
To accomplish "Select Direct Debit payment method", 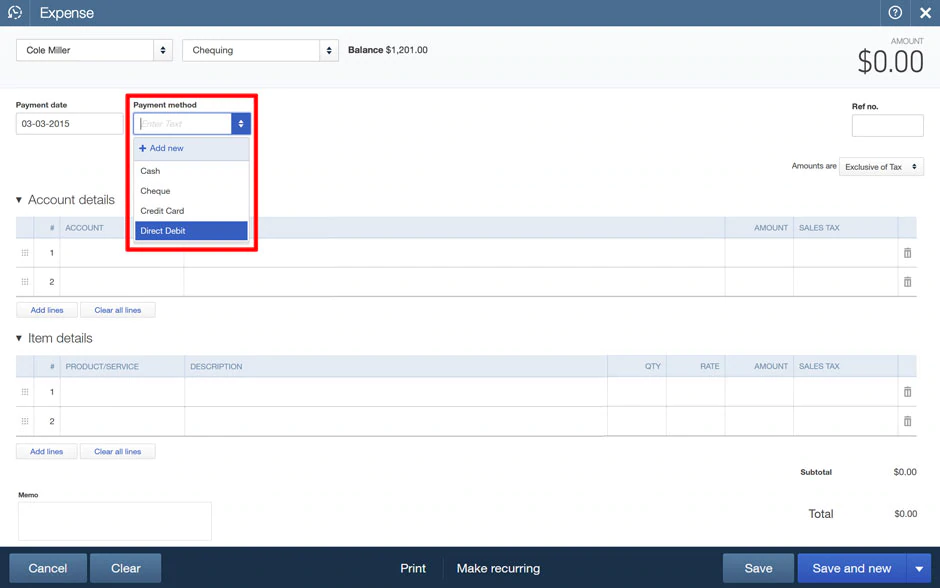I will click(x=191, y=231).
